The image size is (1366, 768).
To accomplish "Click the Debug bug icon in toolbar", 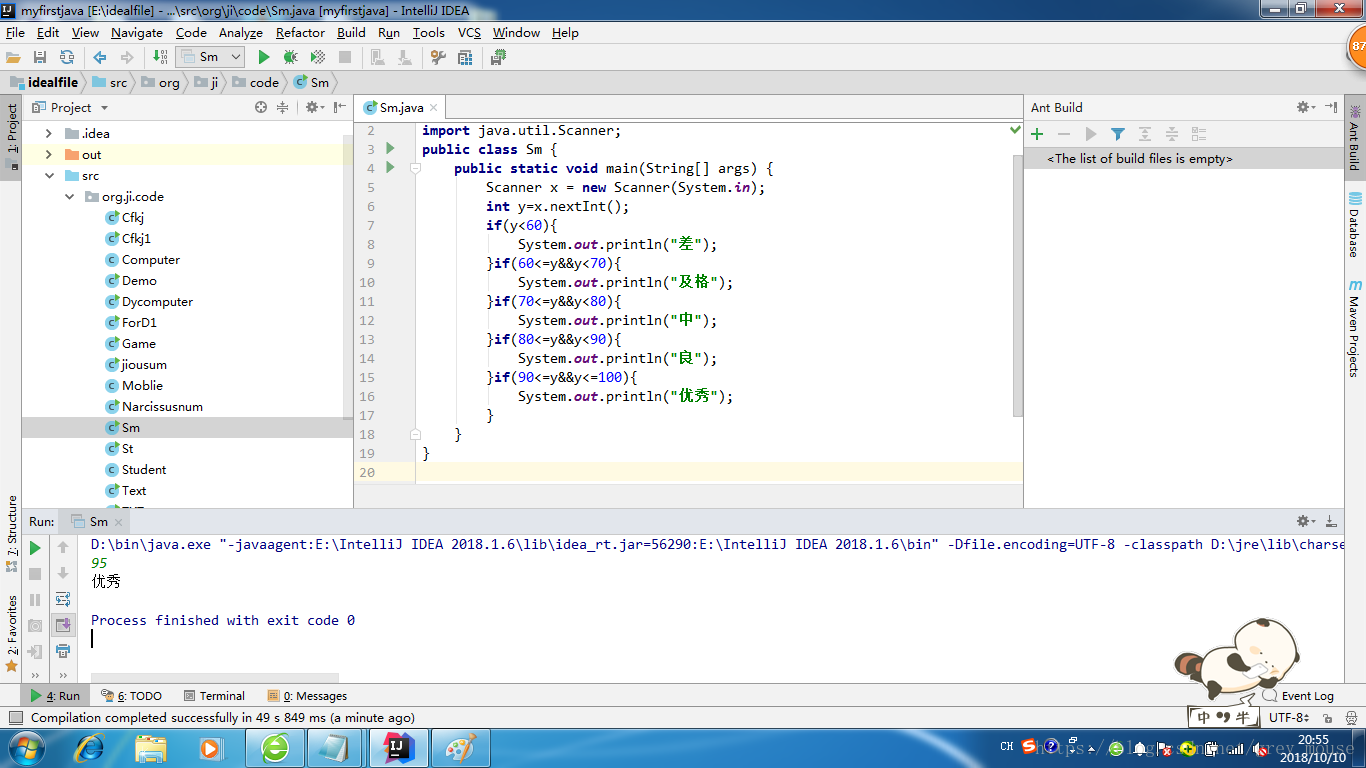I will point(290,57).
